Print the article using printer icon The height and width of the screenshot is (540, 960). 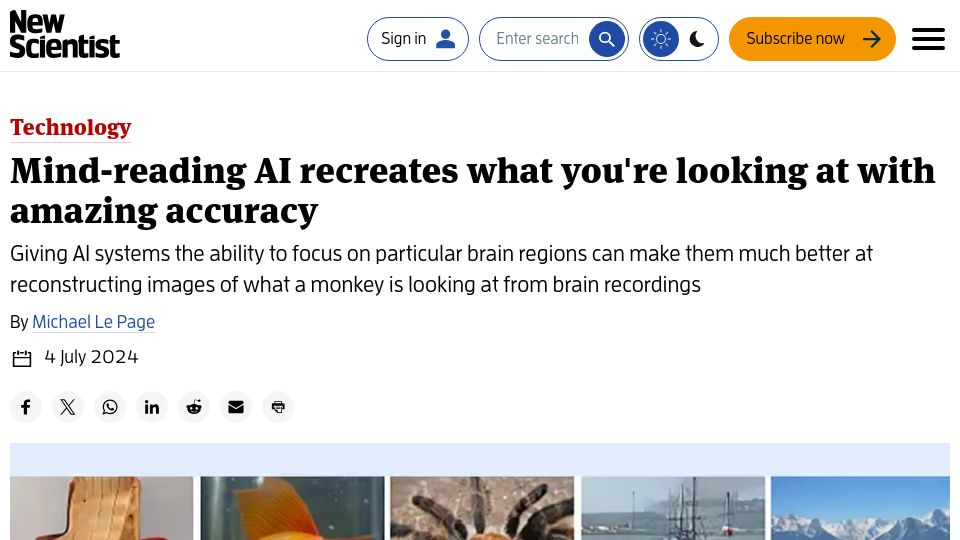(x=278, y=407)
